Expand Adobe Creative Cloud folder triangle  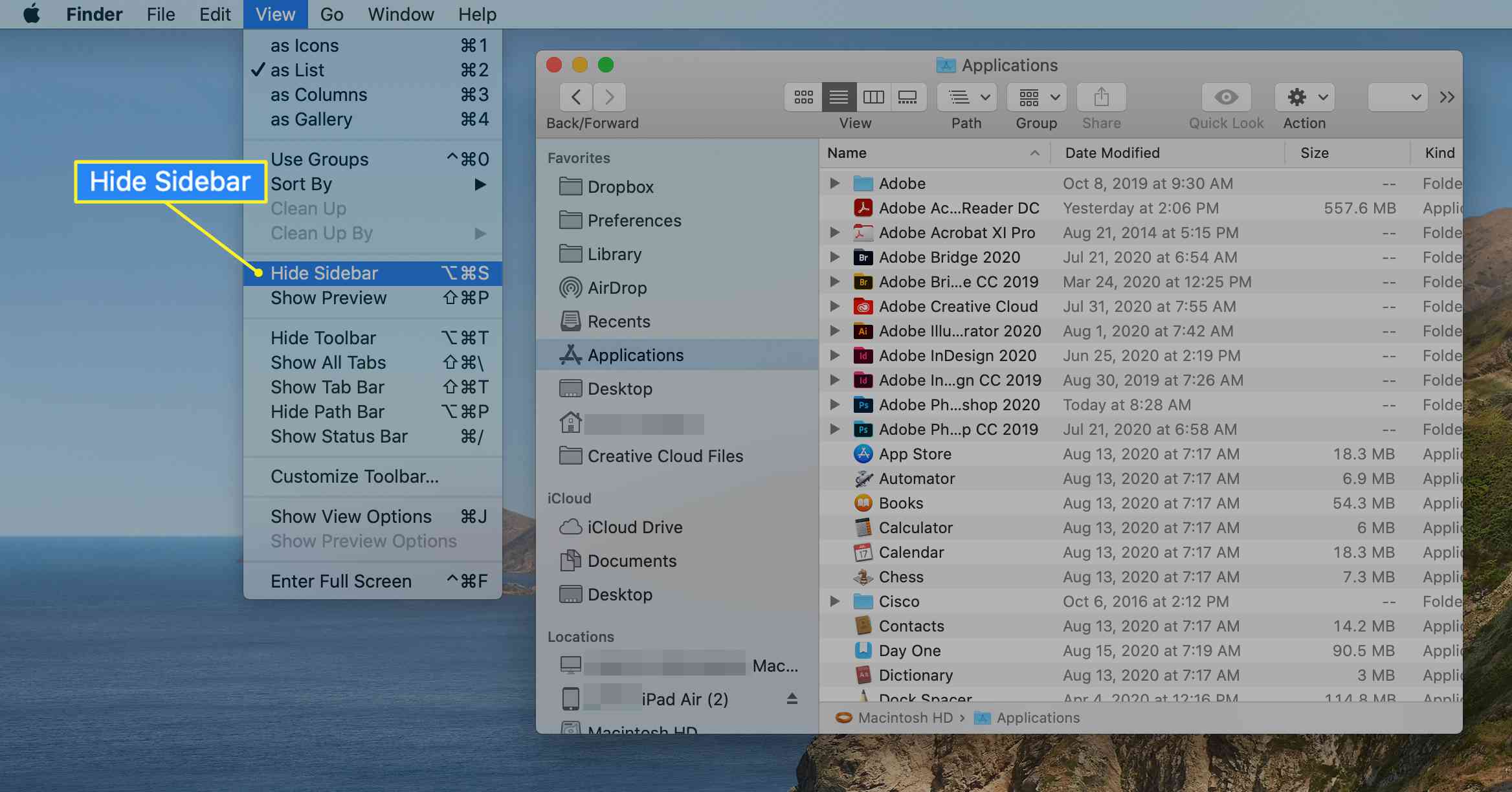(x=835, y=307)
